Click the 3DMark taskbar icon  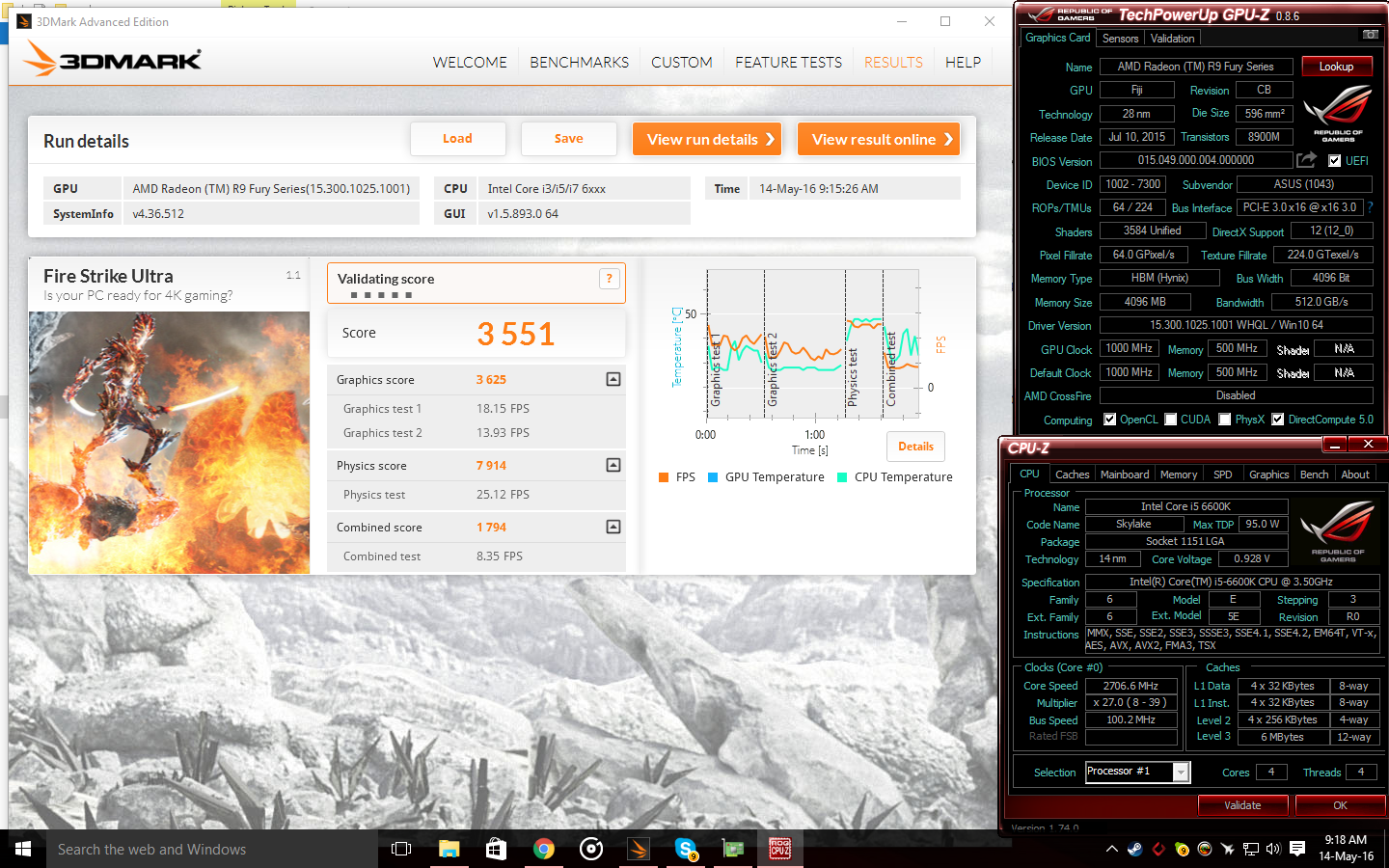click(x=638, y=849)
